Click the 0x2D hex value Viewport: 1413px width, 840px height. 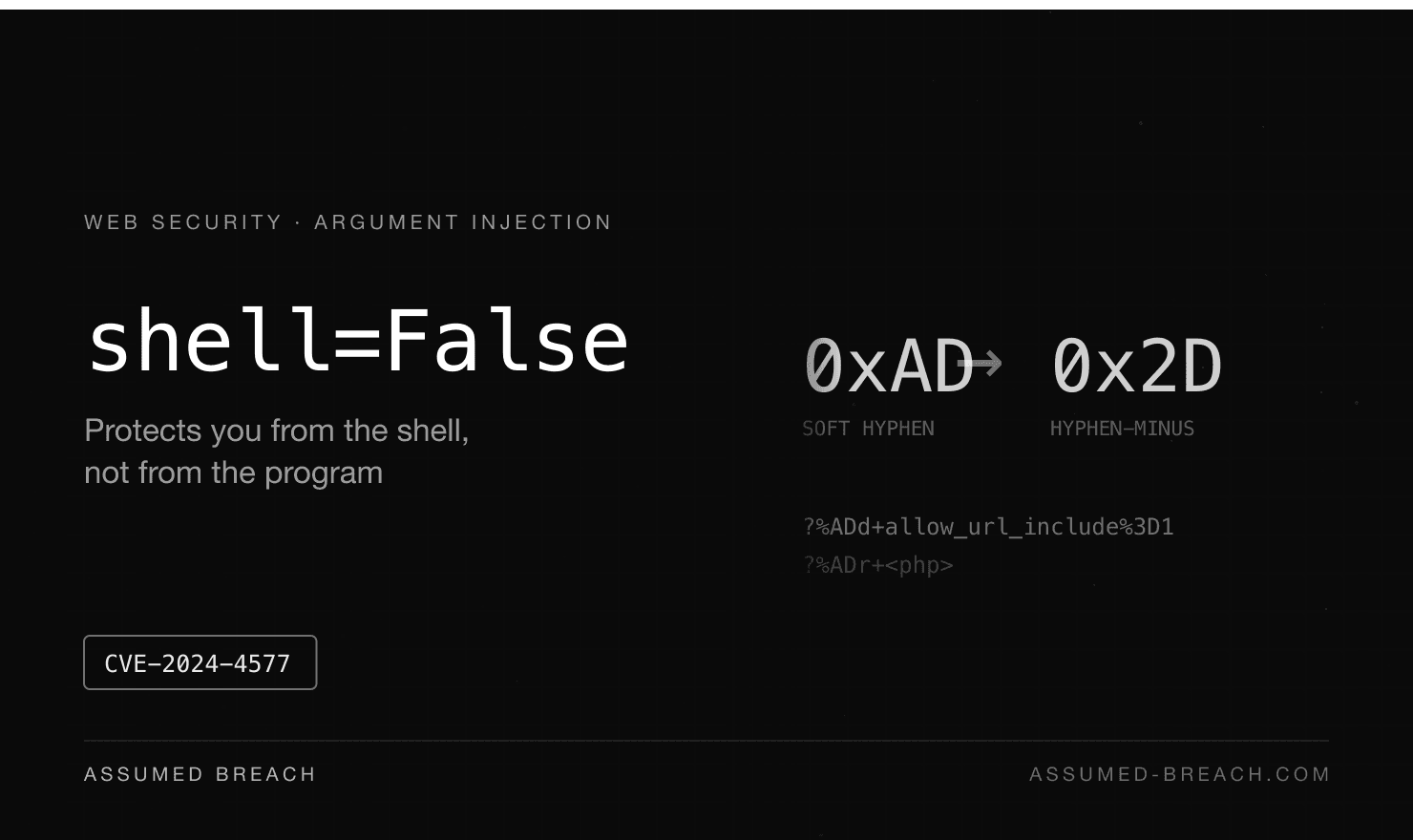1136,366
